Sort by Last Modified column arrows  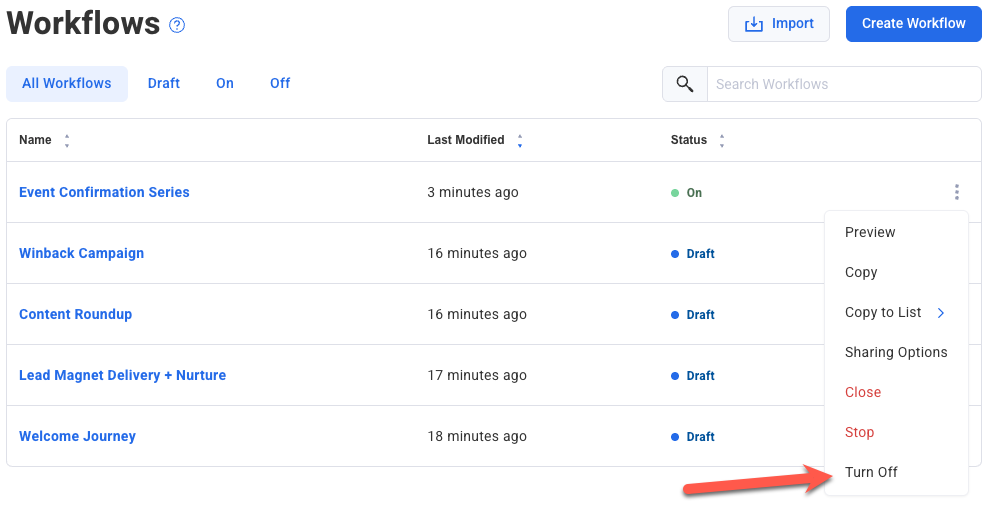(x=520, y=141)
